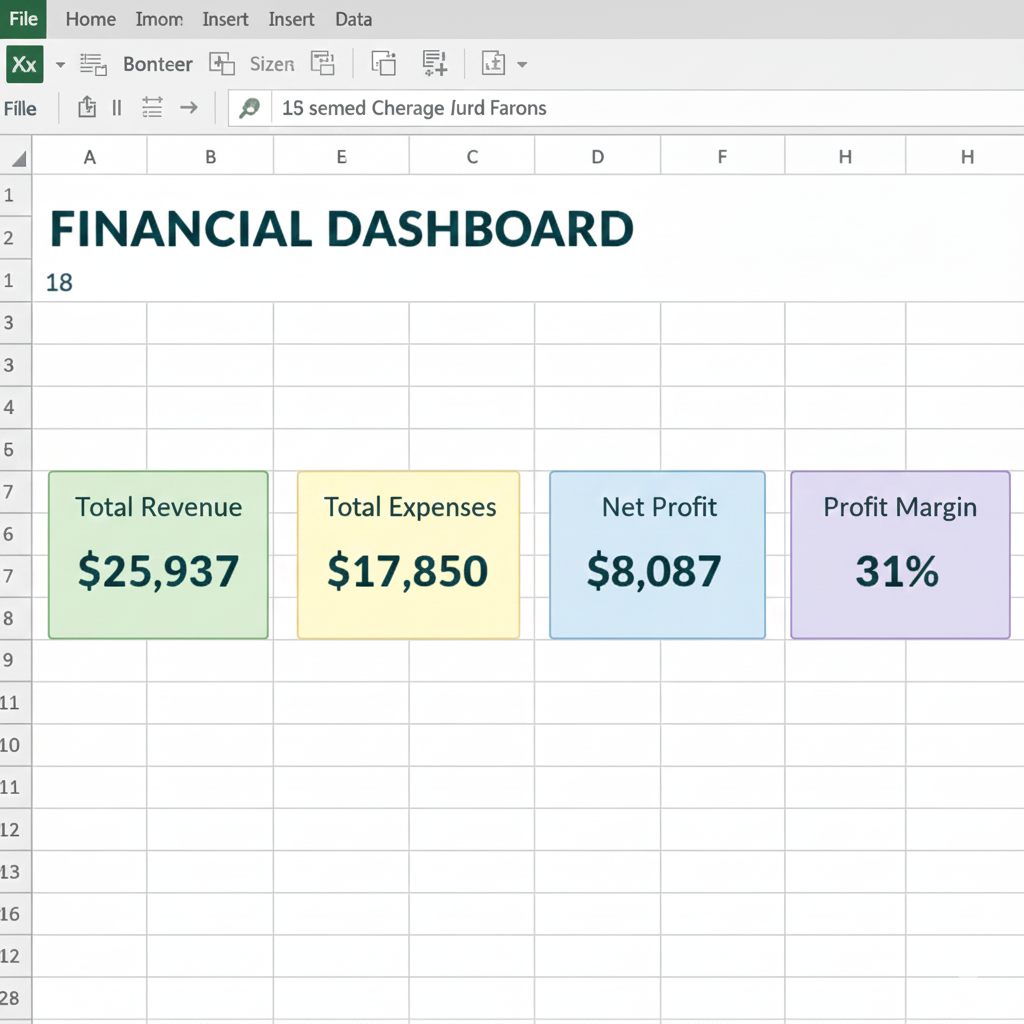Click the two vertical bars icon
The image size is (1024, 1024).
coord(117,108)
